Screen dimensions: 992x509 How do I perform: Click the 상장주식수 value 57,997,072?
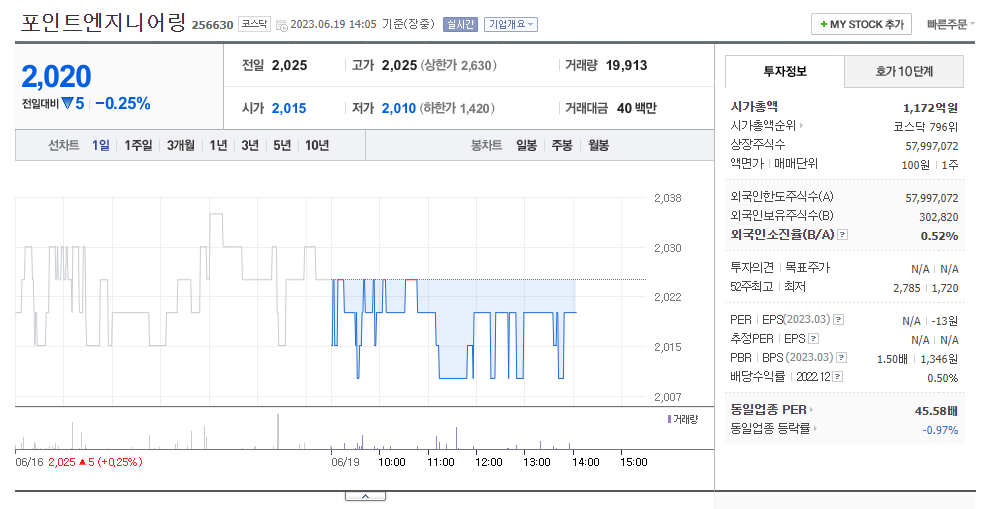coord(931,146)
